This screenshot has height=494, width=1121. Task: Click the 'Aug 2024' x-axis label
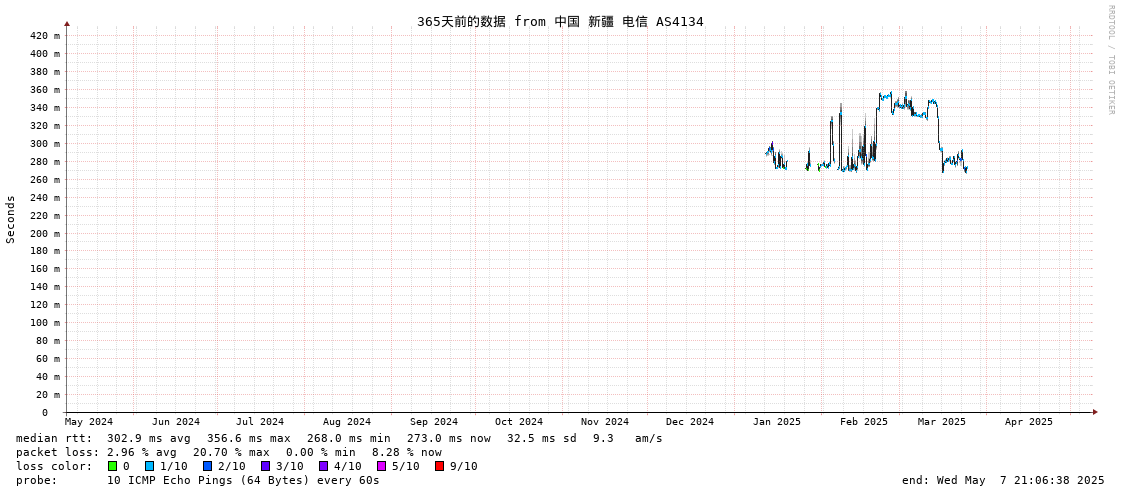pos(347,422)
